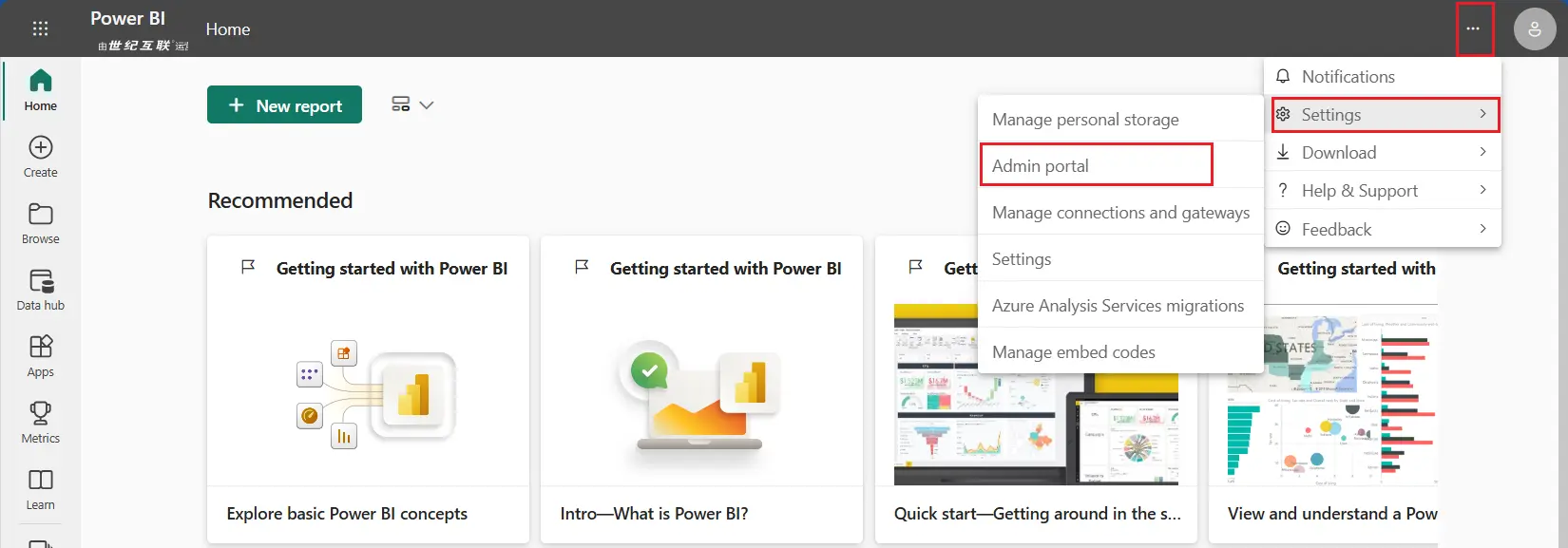Choose Manage connections and gateways

click(x=1120, y=213)
